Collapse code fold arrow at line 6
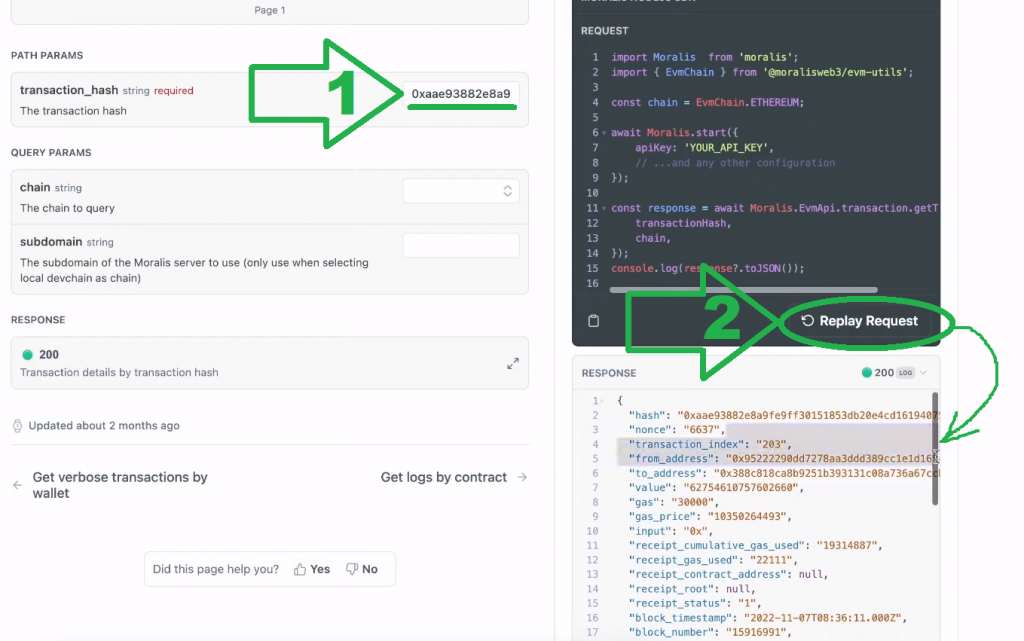Viewport: 1024px width, 641px height. tap(604, 133)
